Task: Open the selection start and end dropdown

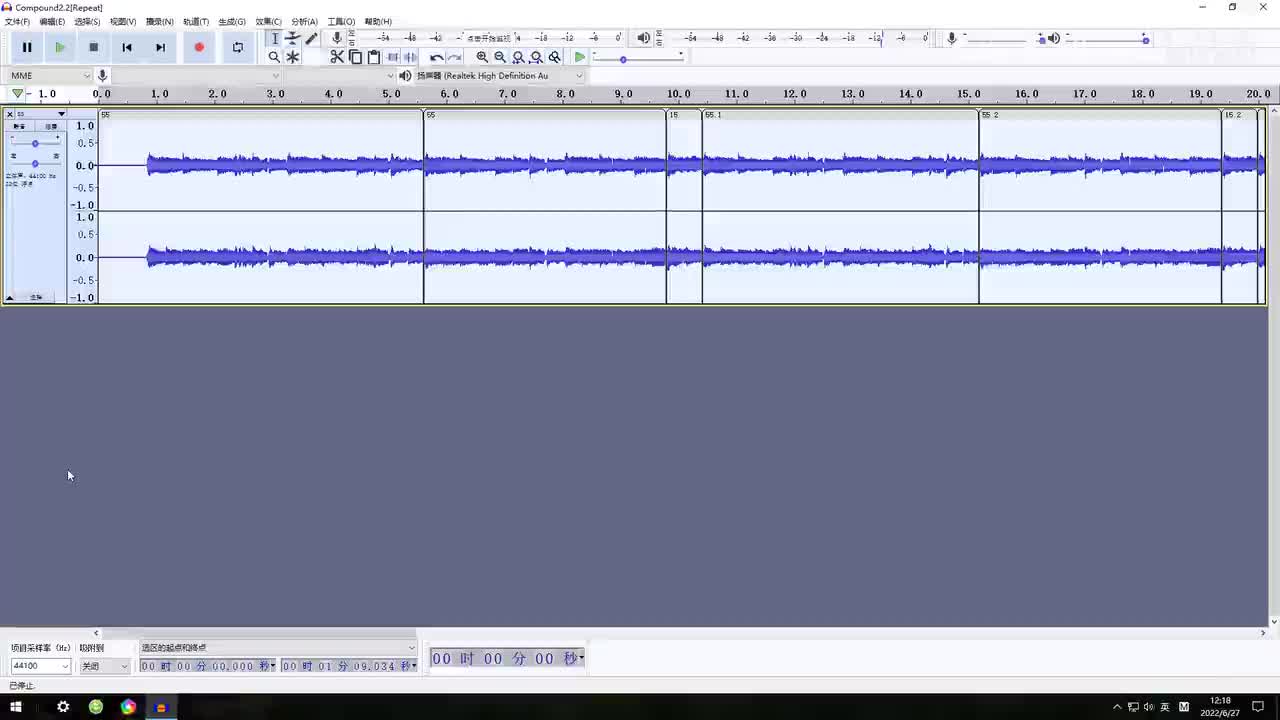Action: tap(277, 648)
